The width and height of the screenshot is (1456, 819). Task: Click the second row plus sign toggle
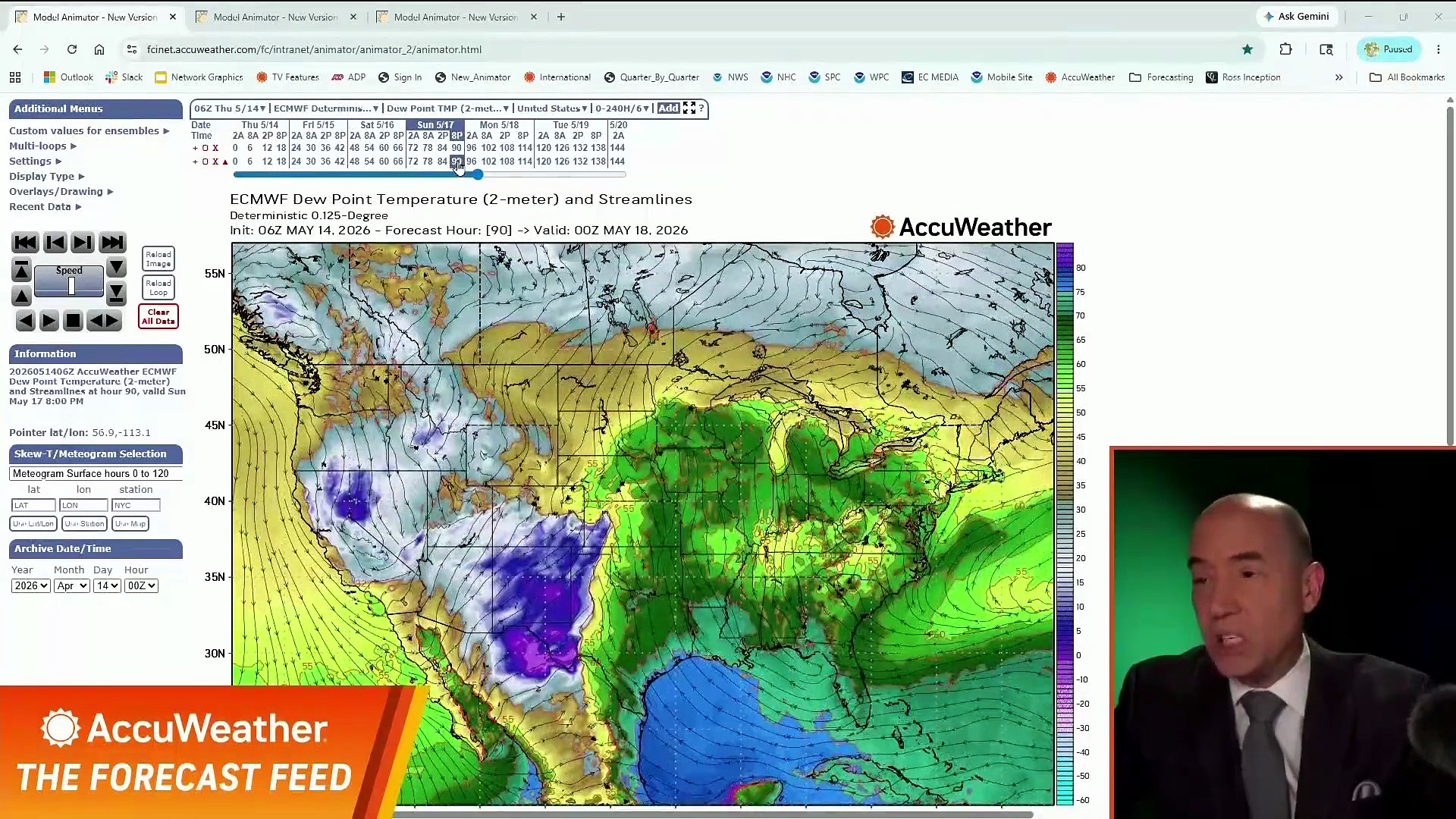(x=195, y=162)
